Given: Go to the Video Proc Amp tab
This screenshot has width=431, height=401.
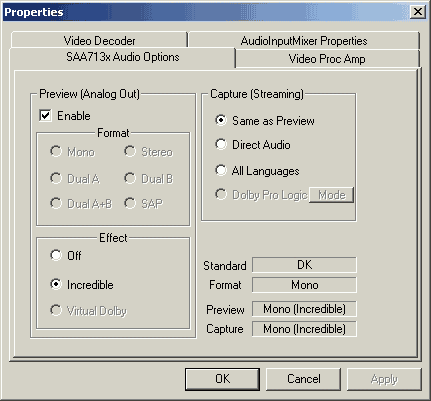Looking at the screenshot, I should click(327, 59).
